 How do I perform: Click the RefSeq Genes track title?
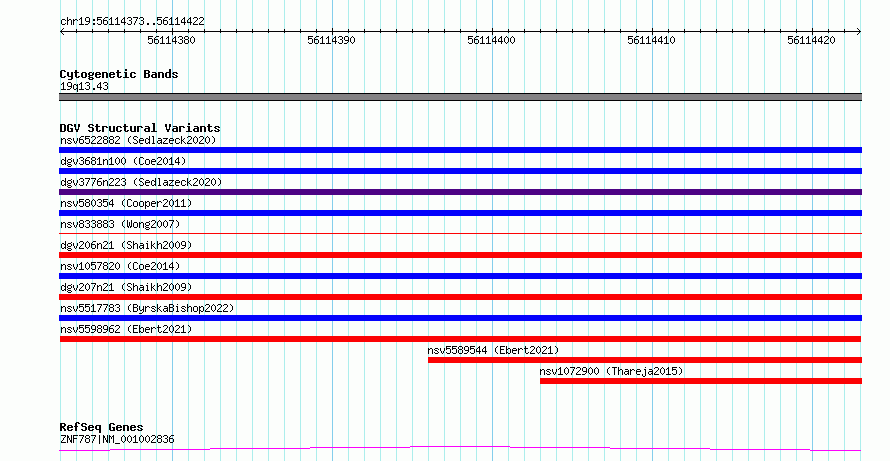pos(101,428)
